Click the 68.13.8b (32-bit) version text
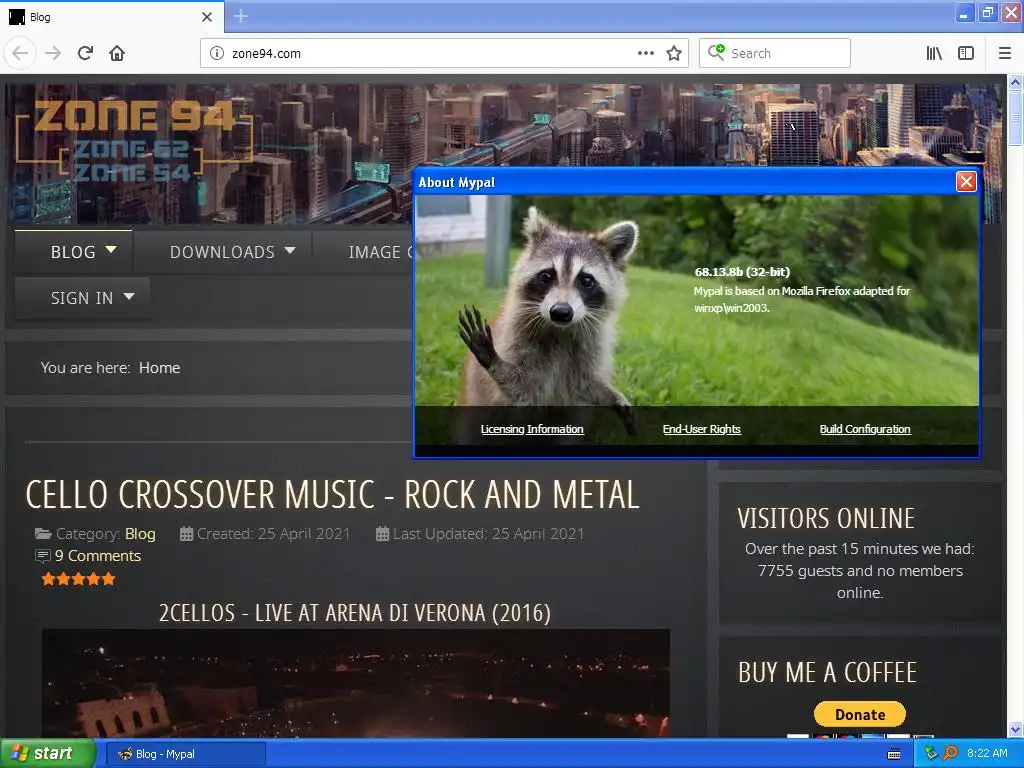 click(742, 272)
